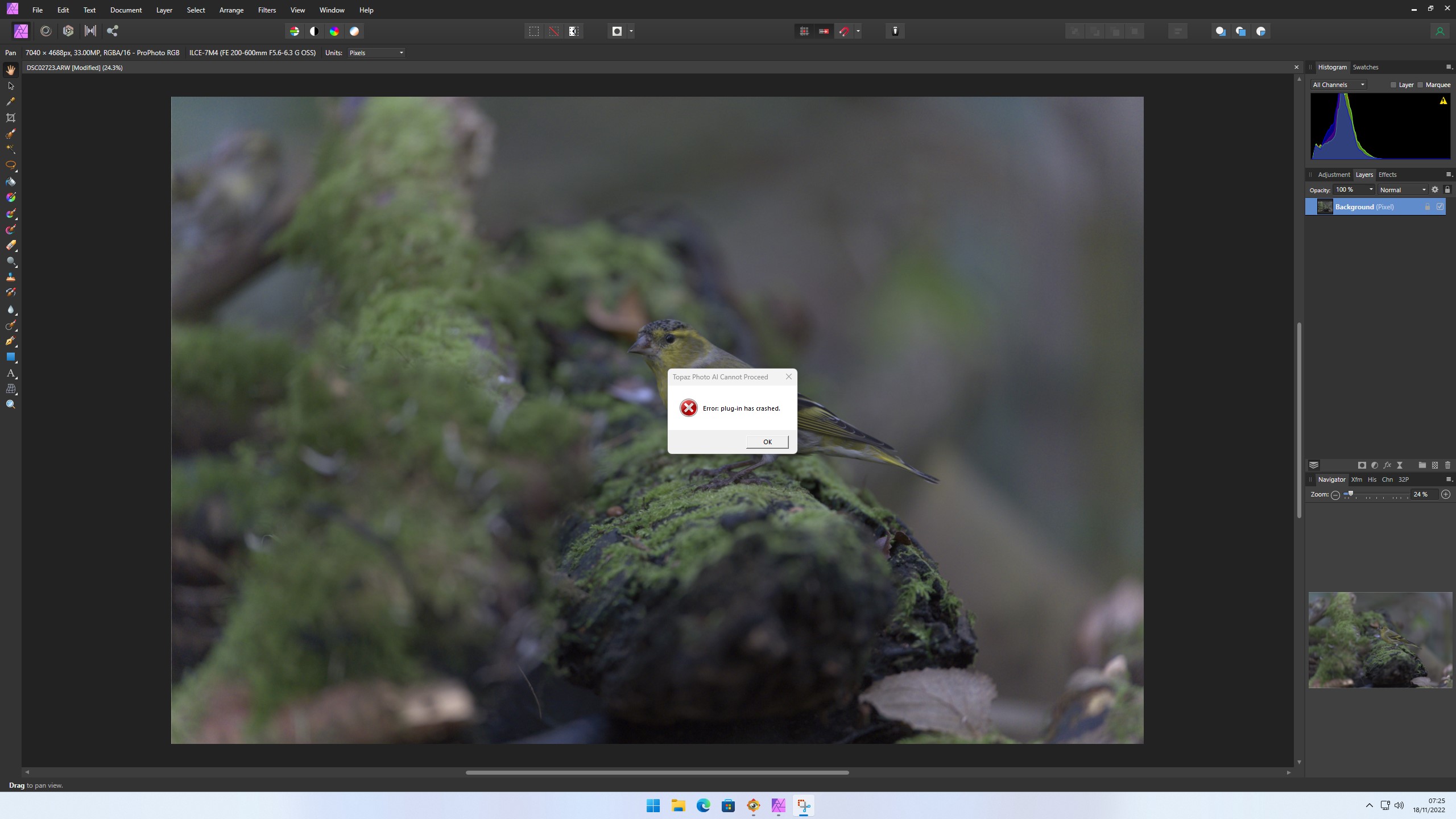Expand the All Channels dropdown
This screenshot has height=819, width=1456.
click(x=1338, y=85)
